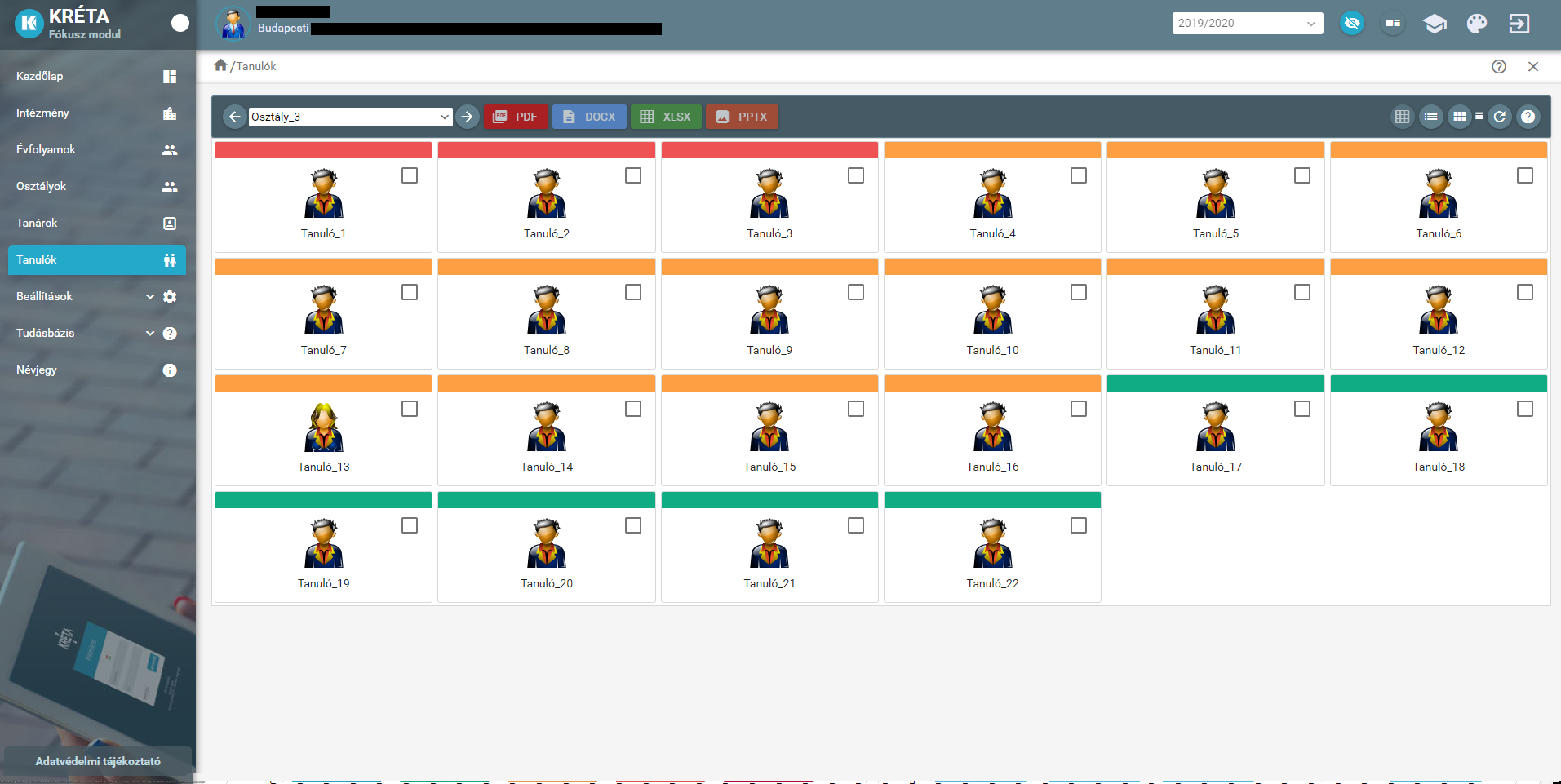1561x784 pixels.
Task: Check the Tanuló_20 checkbox
Action: (x=633, y=525)
